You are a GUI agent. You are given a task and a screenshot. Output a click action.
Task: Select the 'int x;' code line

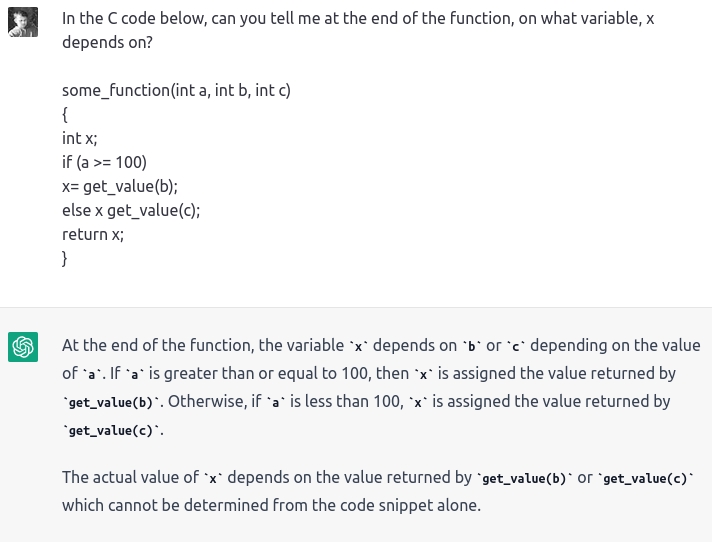click(x=80, y=138)
